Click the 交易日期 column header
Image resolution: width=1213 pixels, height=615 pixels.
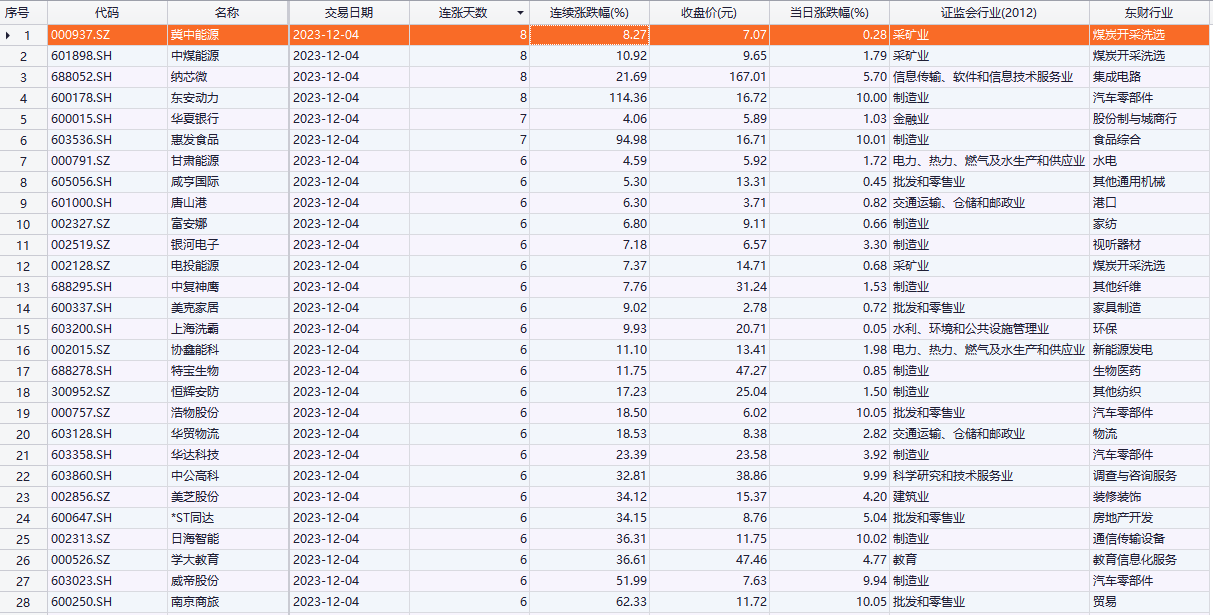[349, 13]
